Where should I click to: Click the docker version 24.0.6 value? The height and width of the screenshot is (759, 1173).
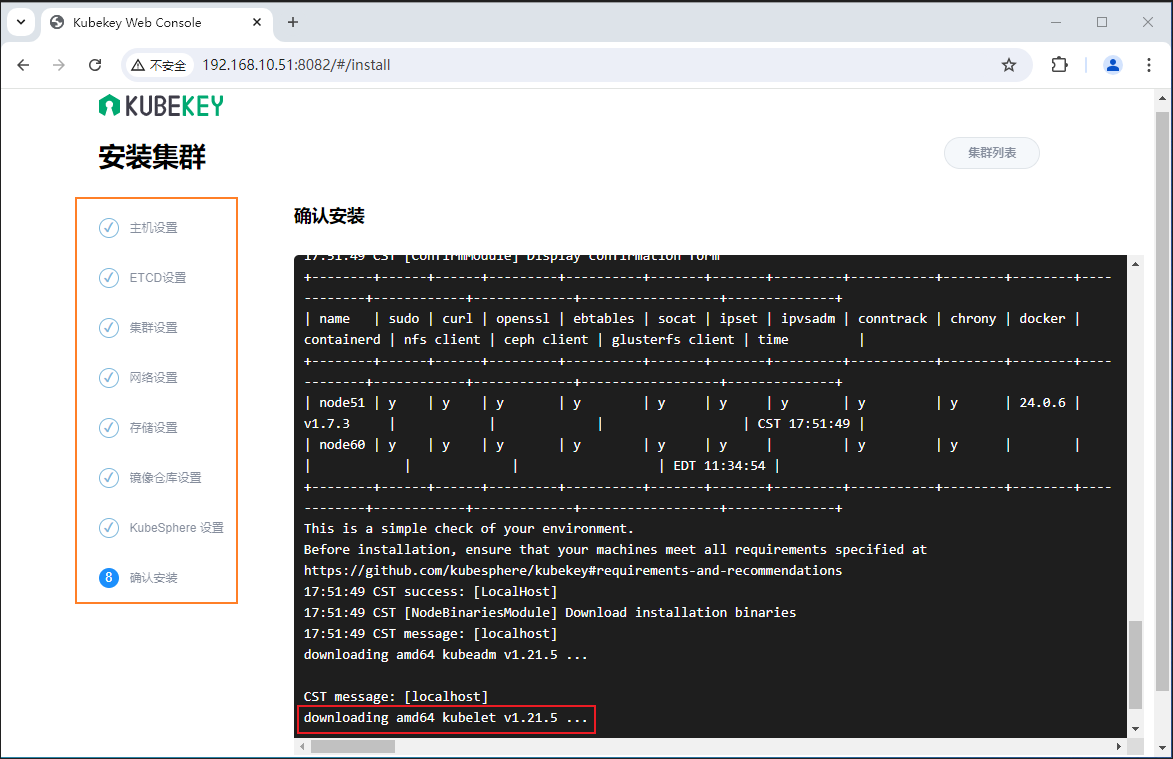click(x=1042, y=403)
